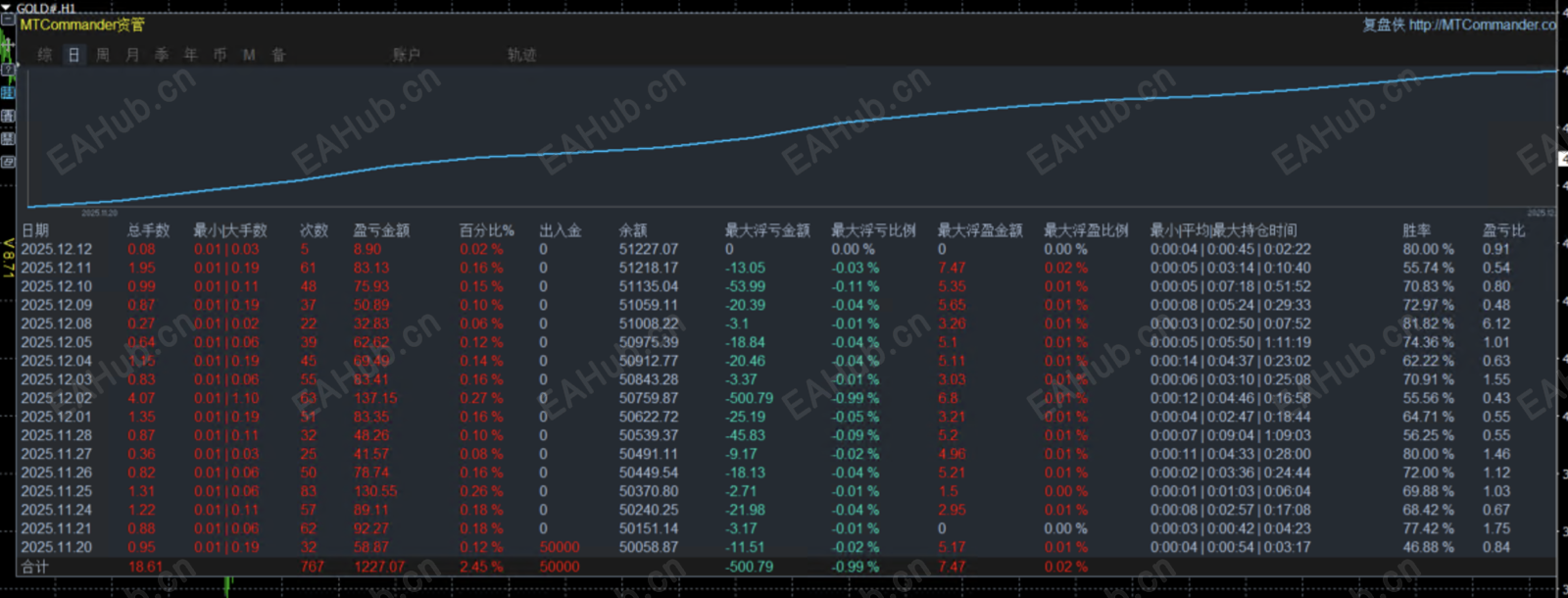Click the 余额 column header
The height and width of the screenshot is (598, 1568).
(632, 230)
